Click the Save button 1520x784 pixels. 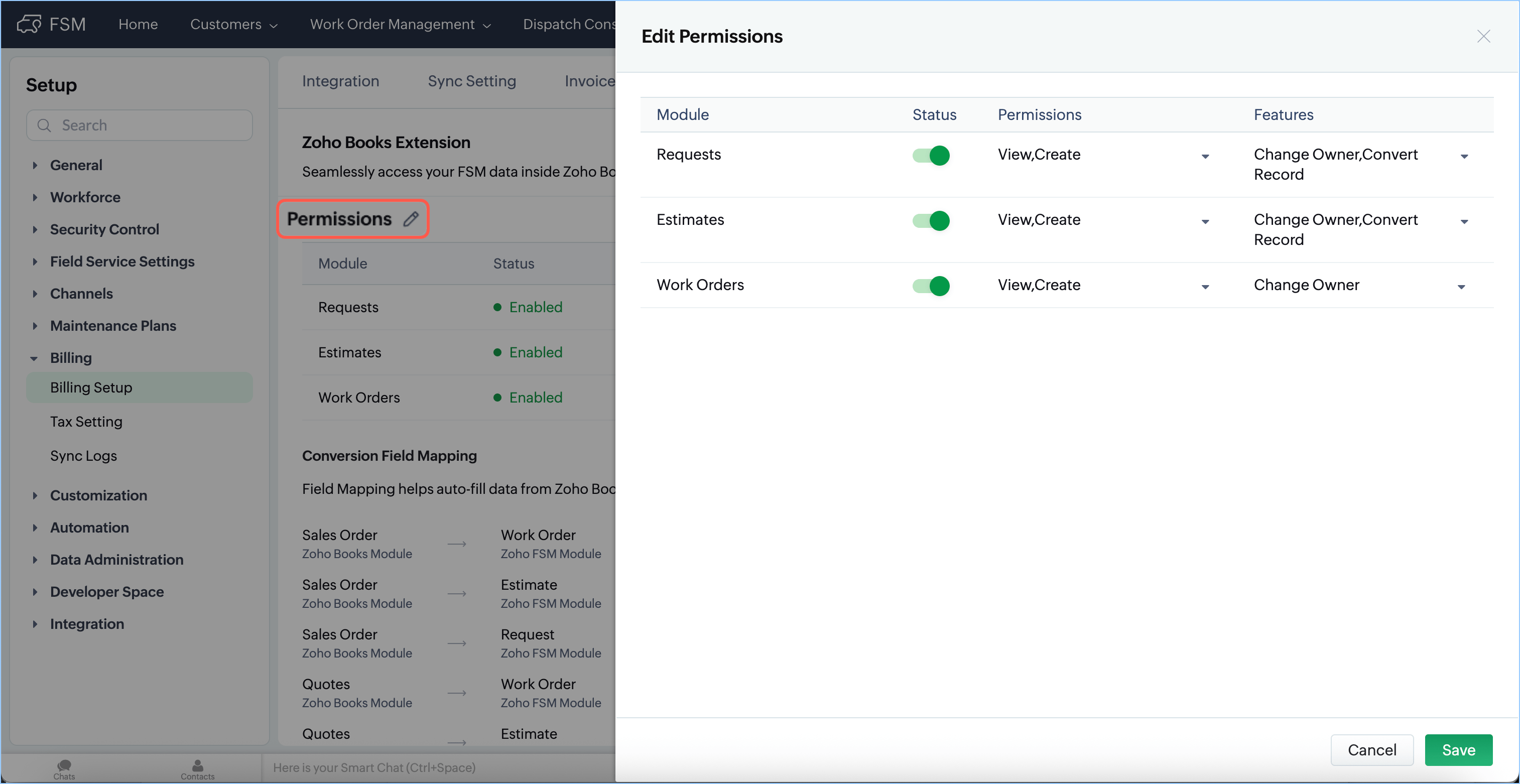click(1458, 750)
